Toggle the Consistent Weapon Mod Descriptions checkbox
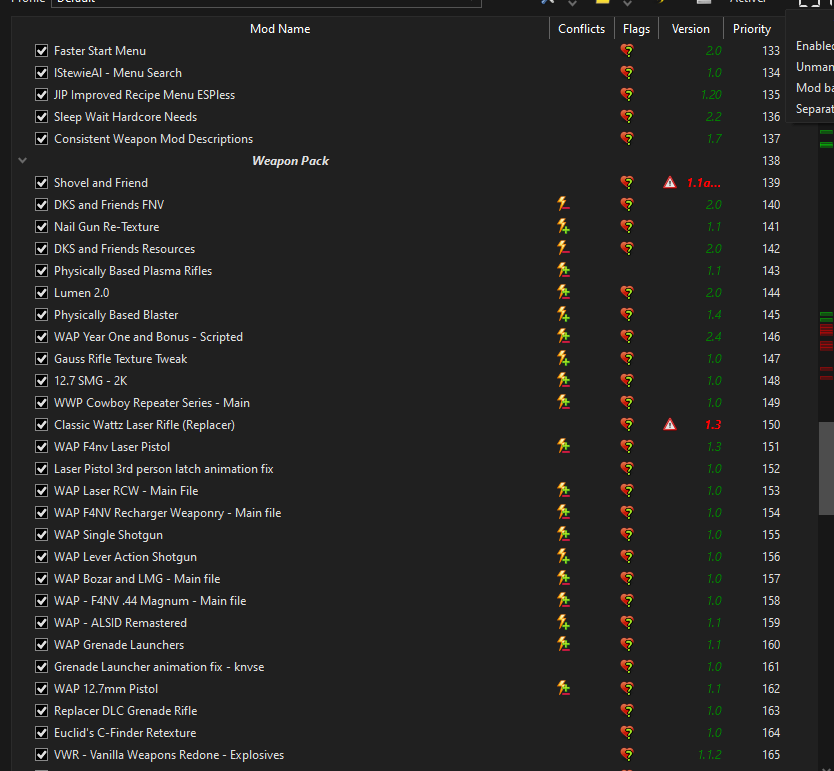 tap(41, 139)
